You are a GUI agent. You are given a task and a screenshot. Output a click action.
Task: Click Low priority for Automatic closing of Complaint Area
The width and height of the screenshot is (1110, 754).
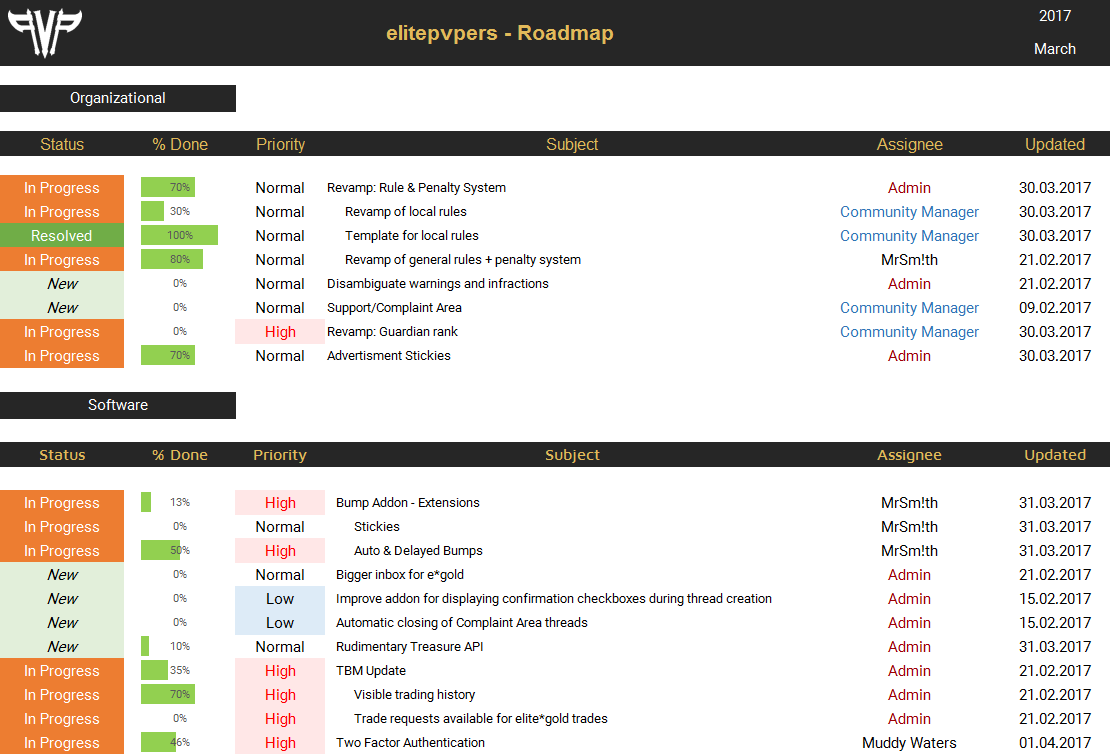click(280, 623)
